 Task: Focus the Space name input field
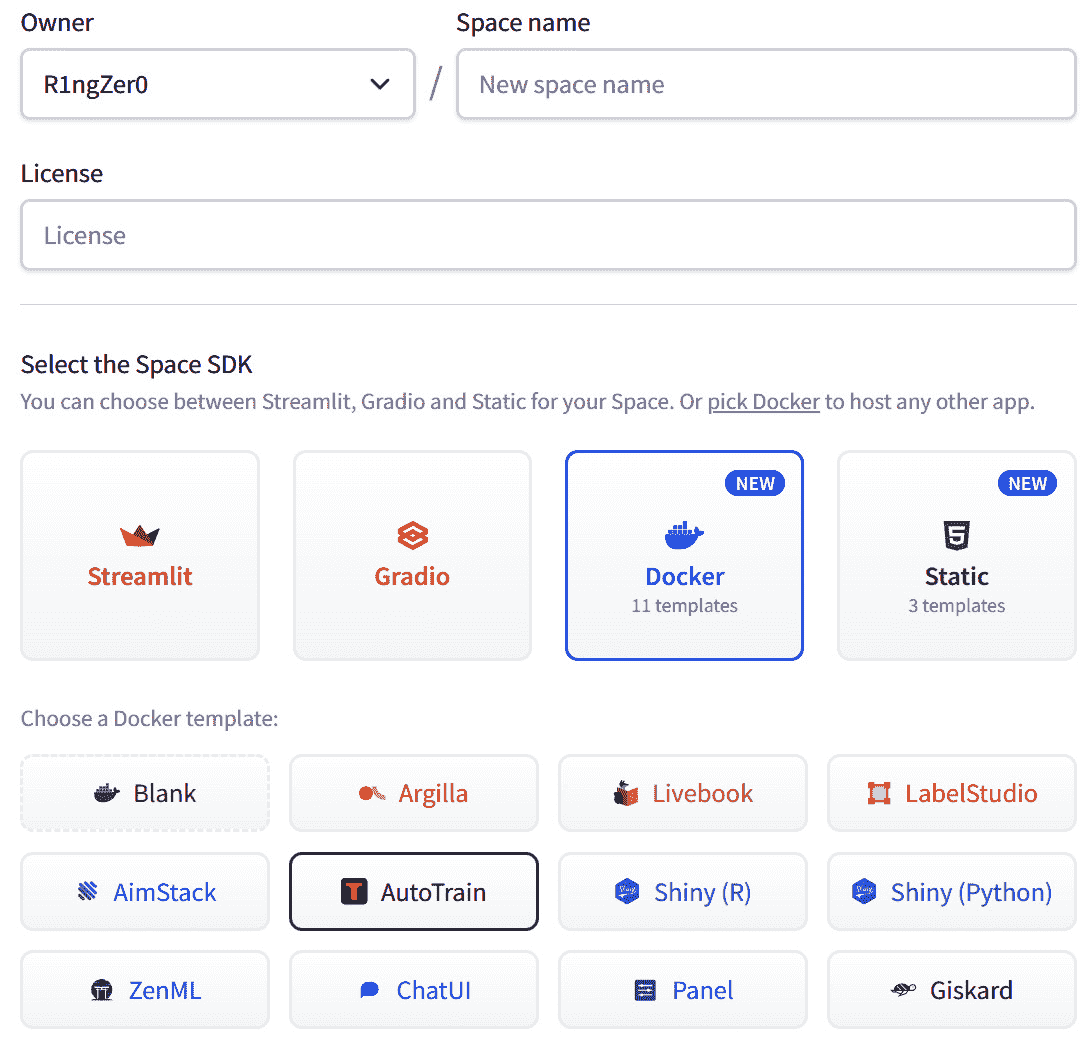(765, 85)
